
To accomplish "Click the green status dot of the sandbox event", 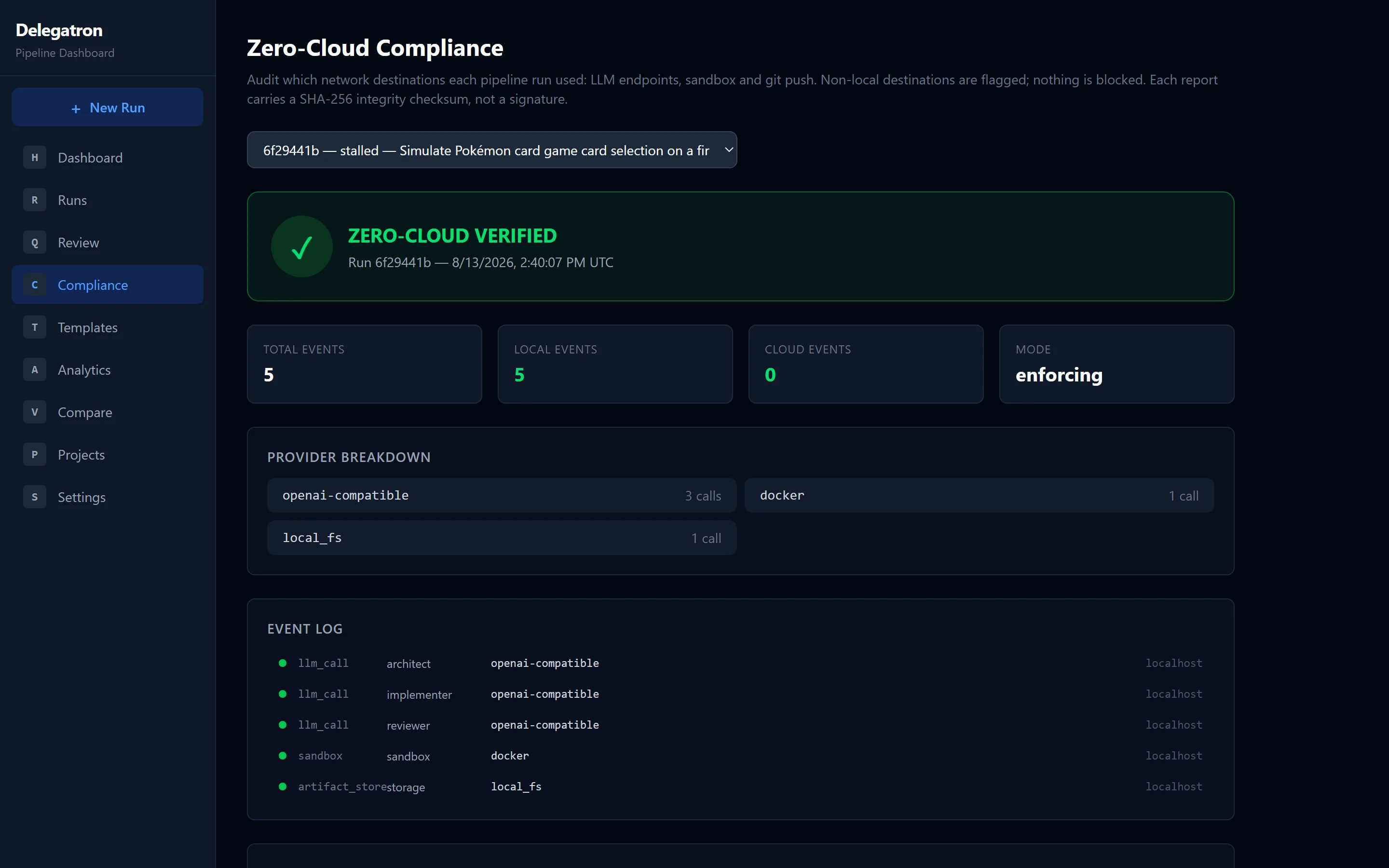I will pos(283,756).
